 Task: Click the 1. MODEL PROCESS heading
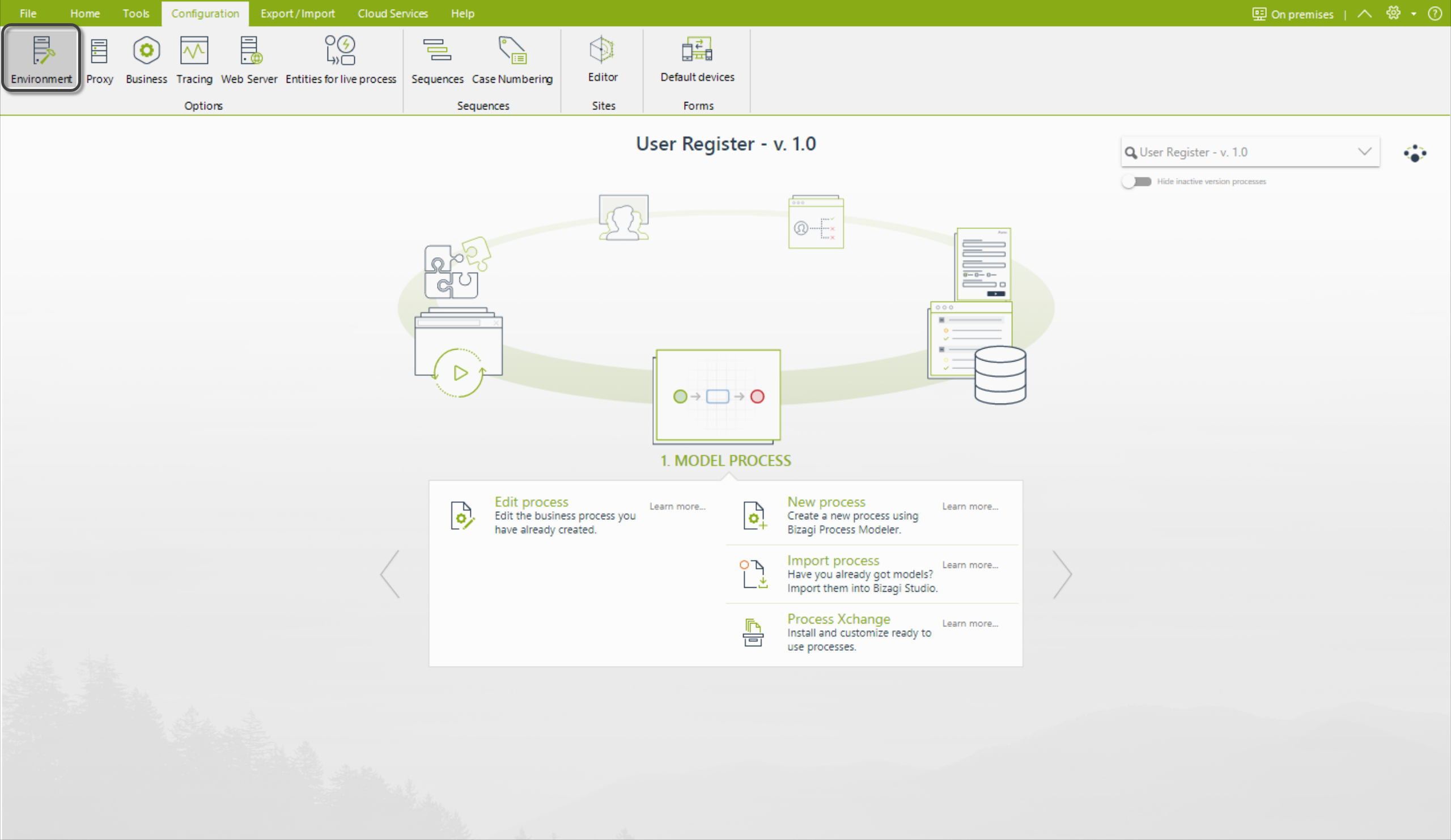[x=725, y=461]
